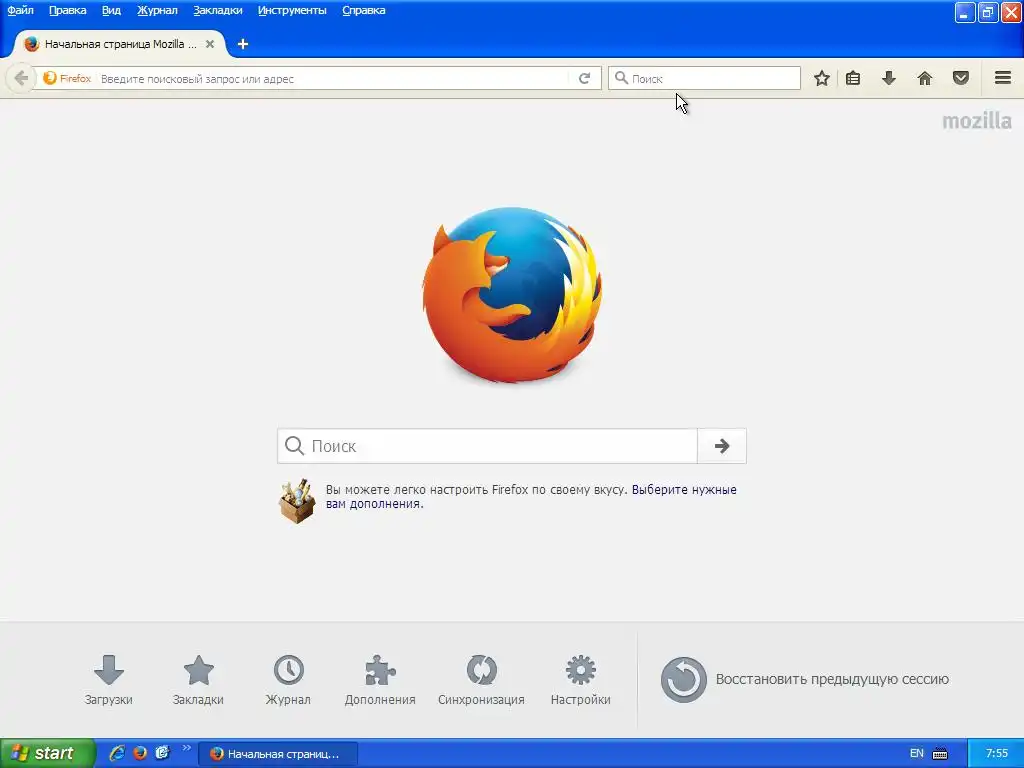Viewport: 1024px width, 768px height.
Task: Open the Вид menu
Action: pos(111,10)
